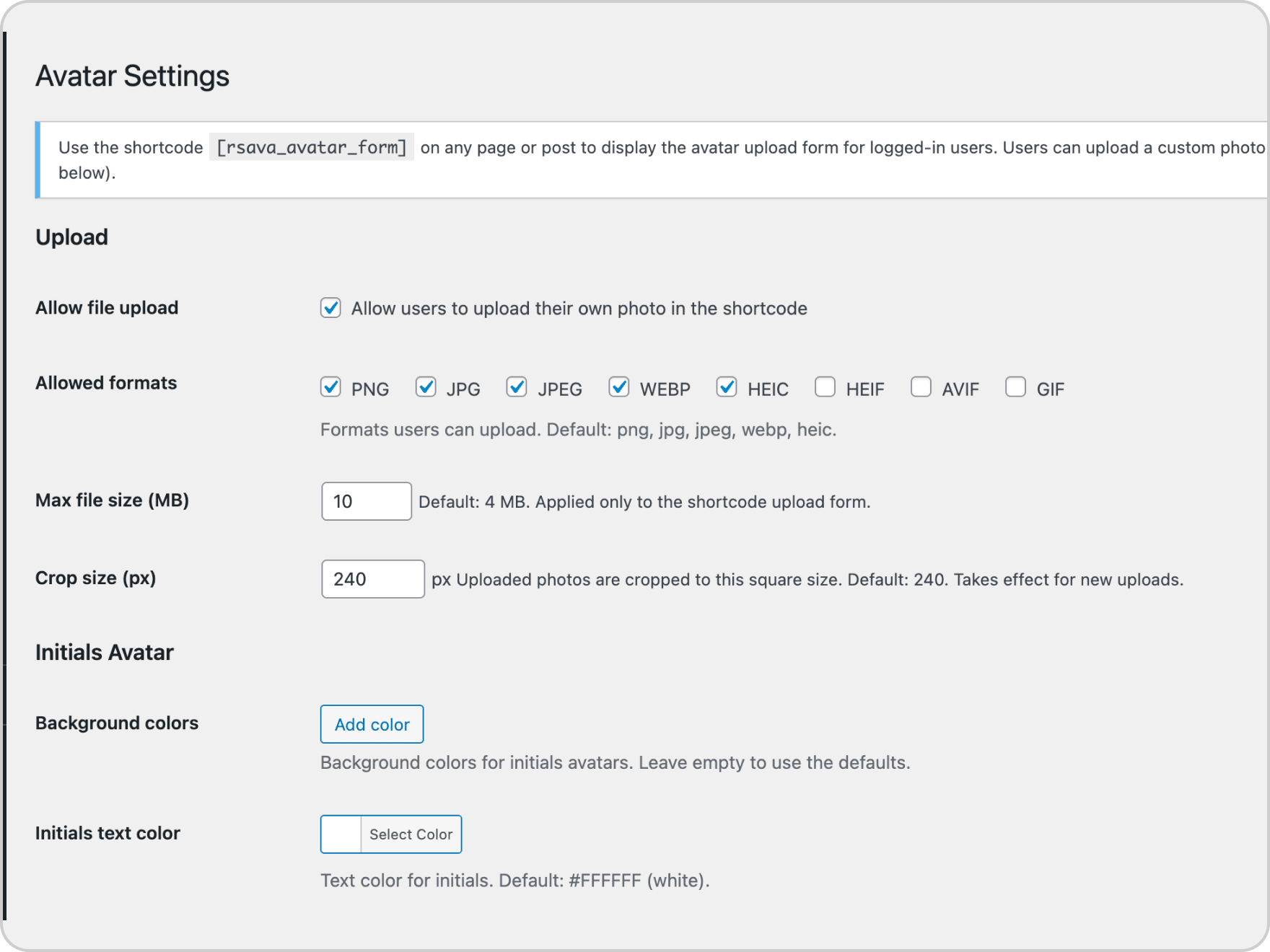Click the Initials Avatar section heading

[x=105, y=652]
